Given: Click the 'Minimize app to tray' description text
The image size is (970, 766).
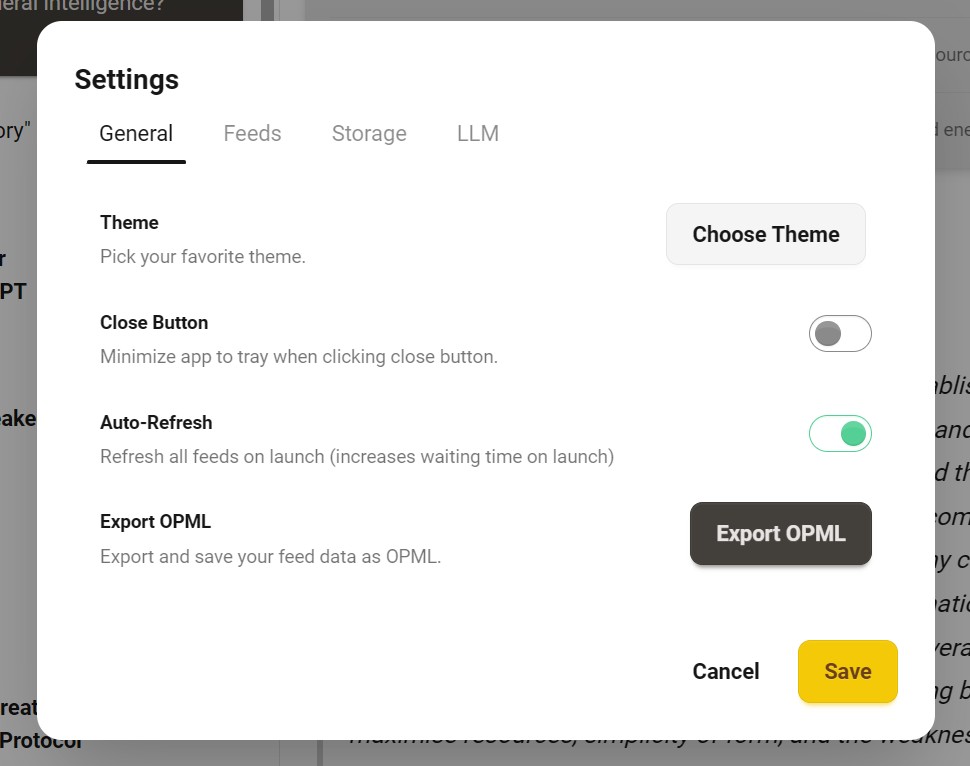Looking at the screenshot, I should click(x=299, y=357).
